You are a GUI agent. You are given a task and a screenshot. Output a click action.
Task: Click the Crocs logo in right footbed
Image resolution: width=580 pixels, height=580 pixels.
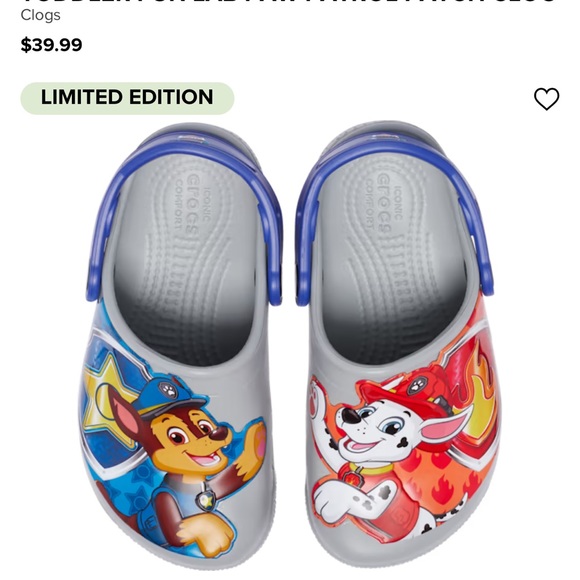click(x=385, y=203)
